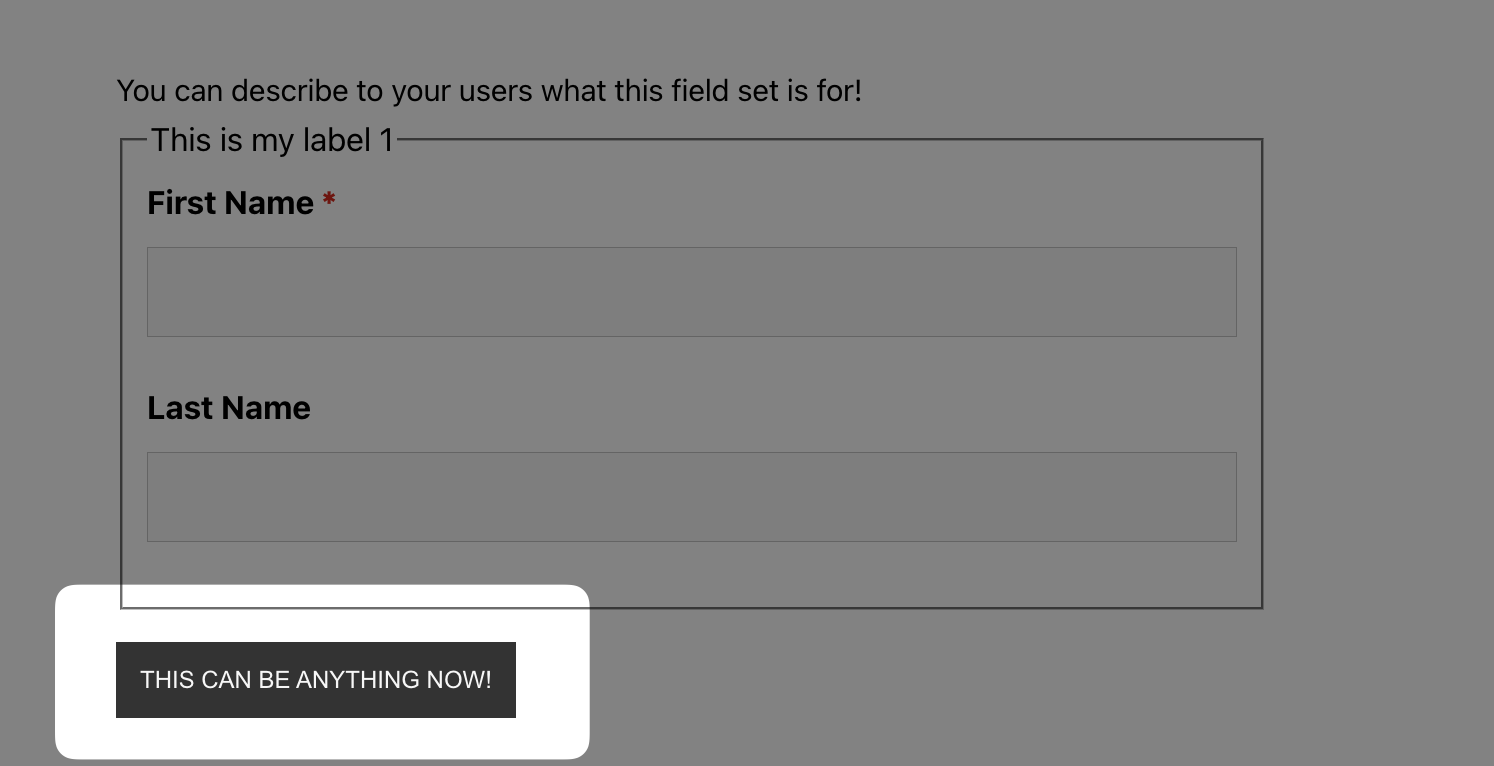Focus the Last Name text box
The width and height of the screenshot is (1494, 766).
point(691,497)
